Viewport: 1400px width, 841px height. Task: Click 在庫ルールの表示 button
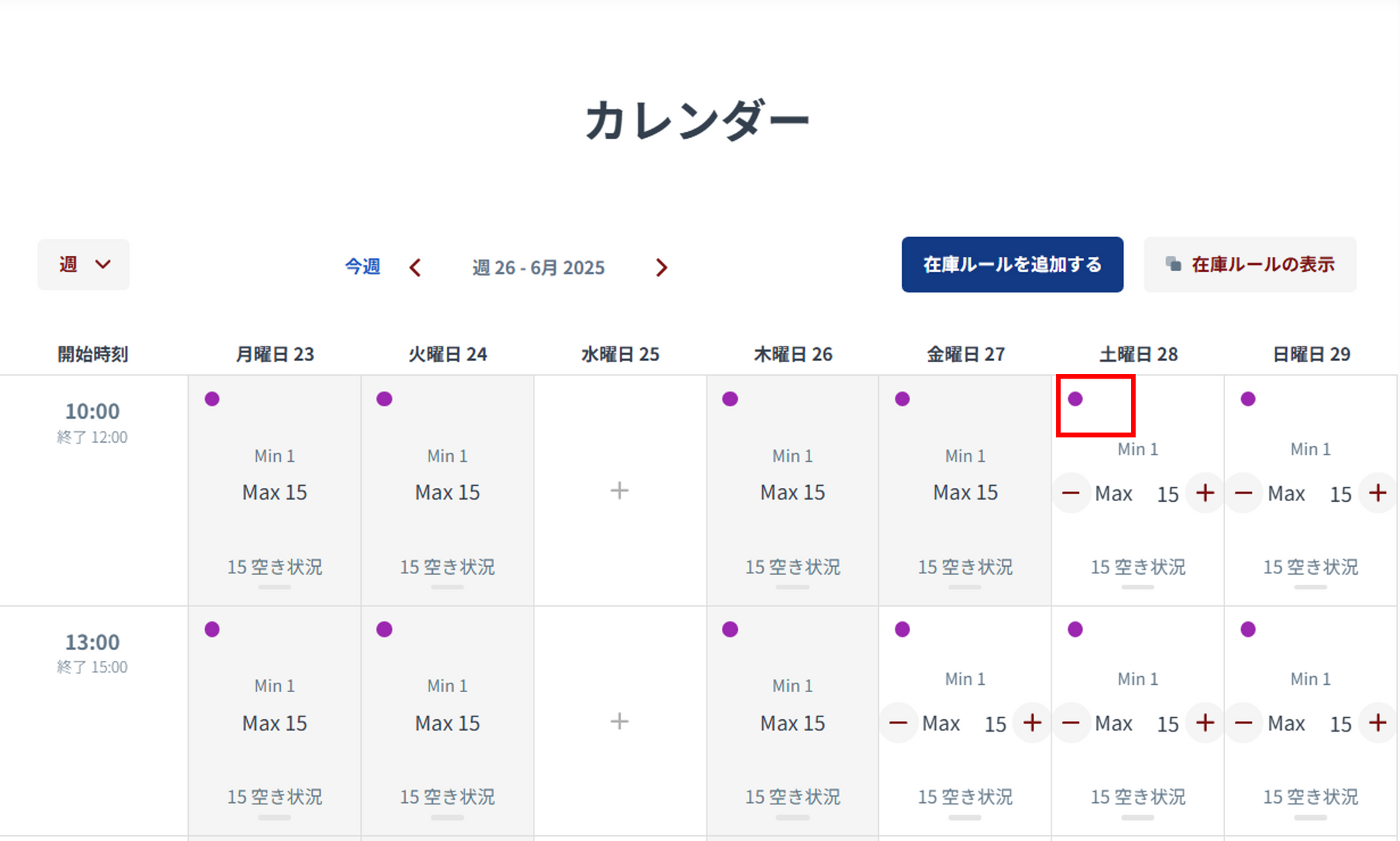coord(1250,264)
